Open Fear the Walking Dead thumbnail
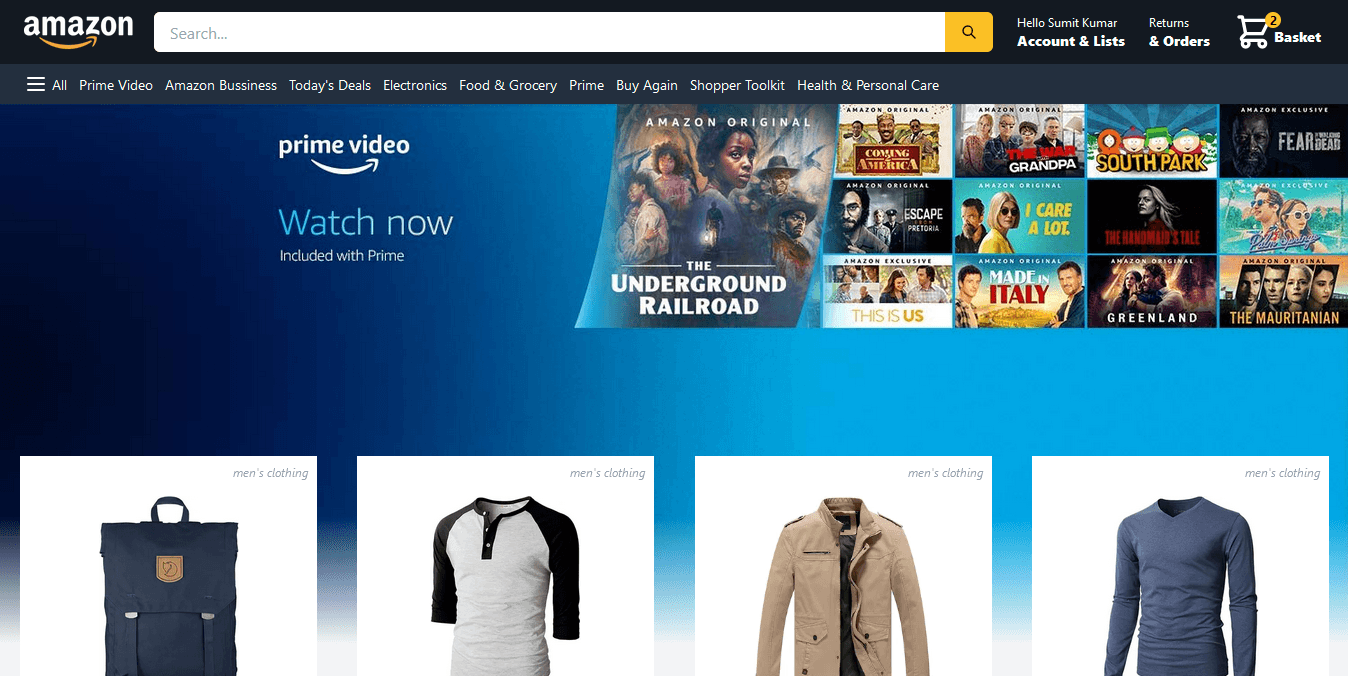1348x676 pixels. click(1284, 141)
